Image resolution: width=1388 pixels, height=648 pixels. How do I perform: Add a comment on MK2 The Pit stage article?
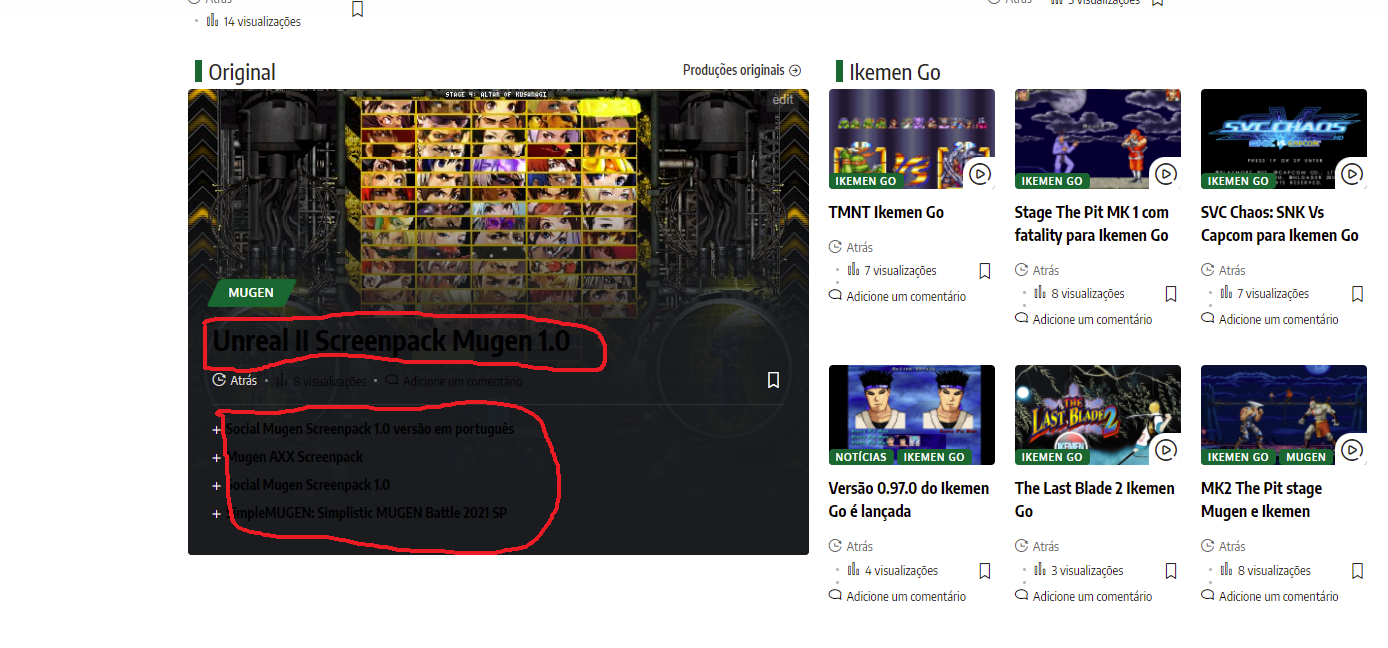coord(1270,596)
